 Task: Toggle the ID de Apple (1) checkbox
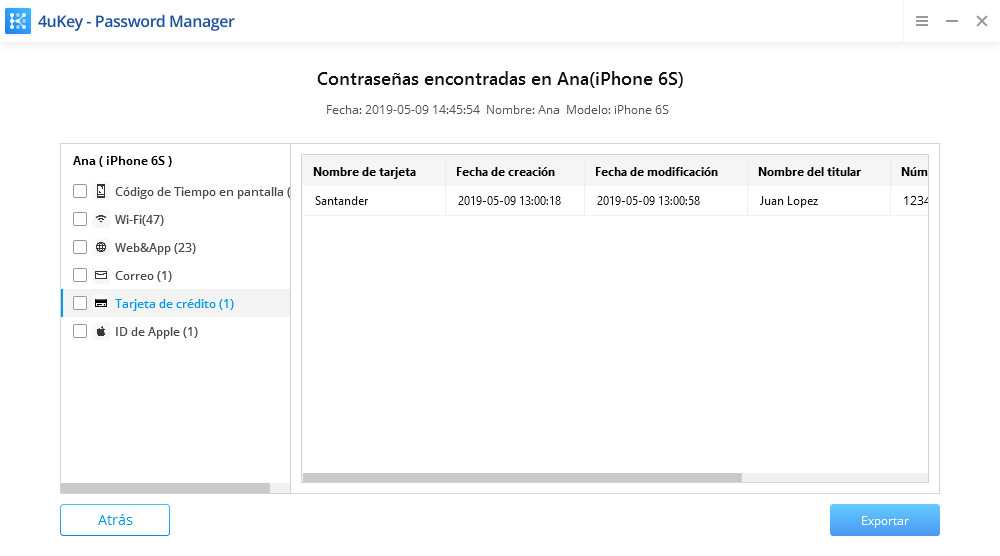80,331
